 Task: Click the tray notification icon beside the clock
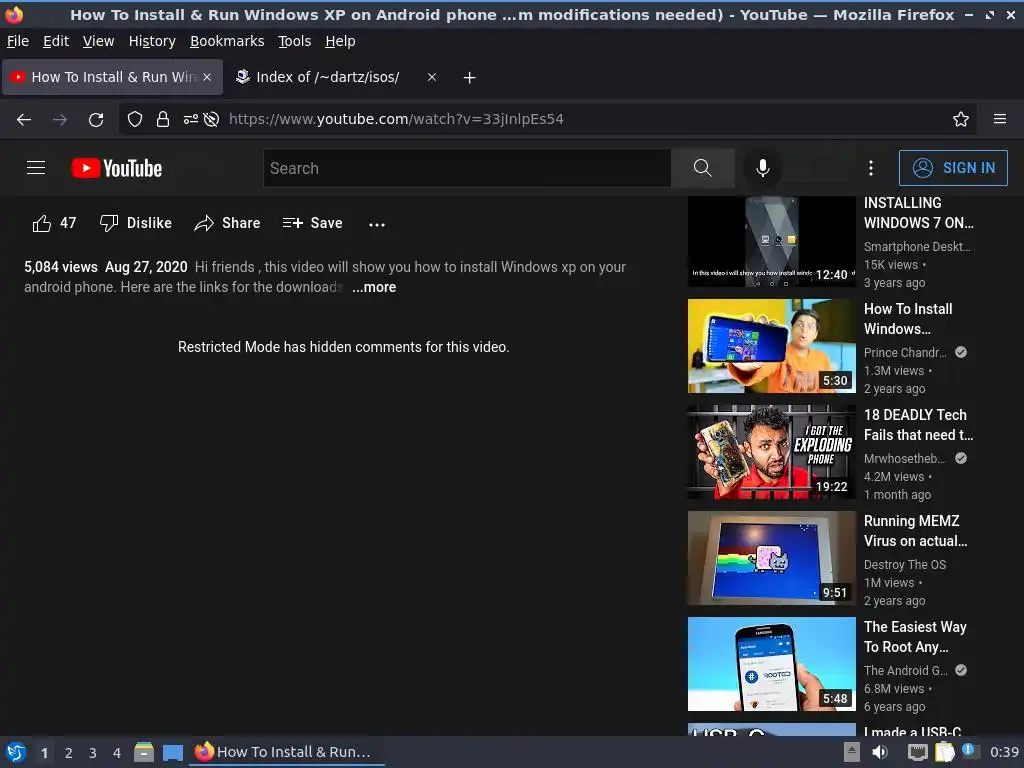(x=969, y=751)
